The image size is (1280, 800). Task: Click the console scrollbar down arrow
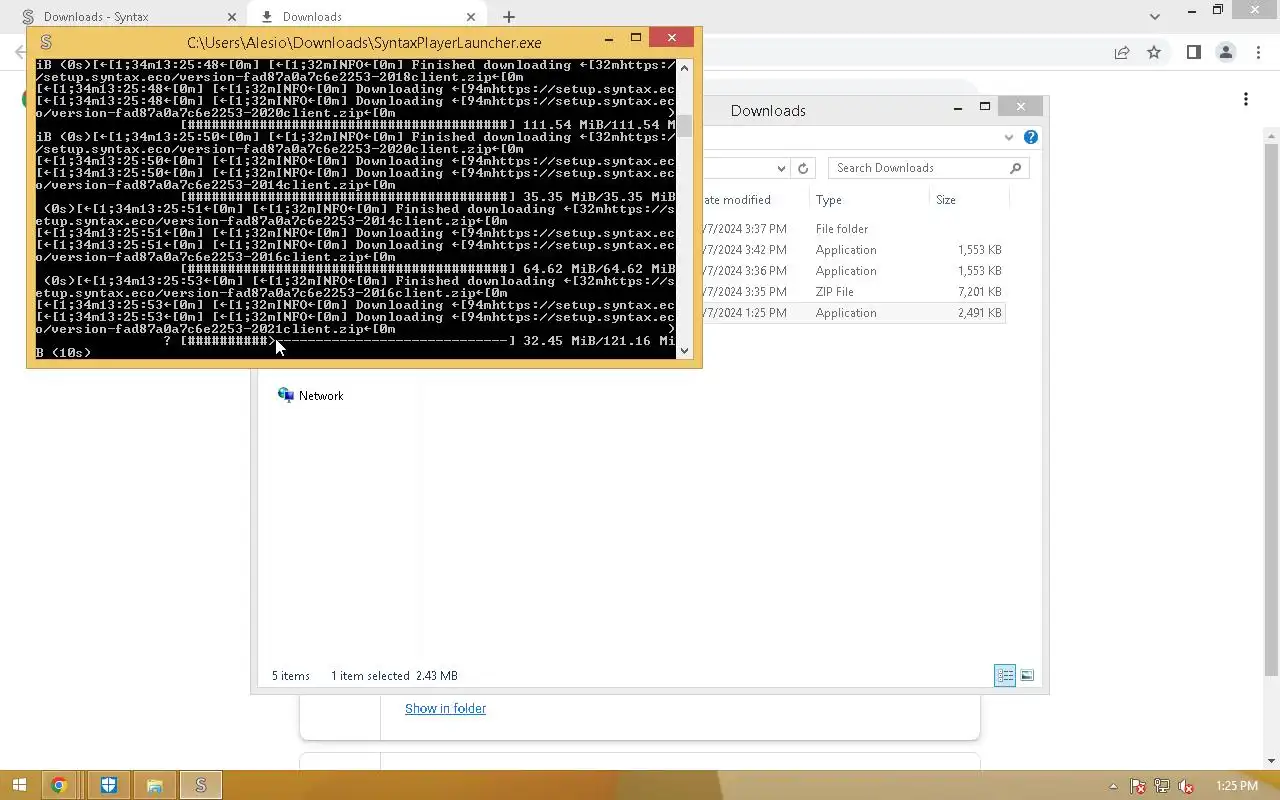click(685, 350)
